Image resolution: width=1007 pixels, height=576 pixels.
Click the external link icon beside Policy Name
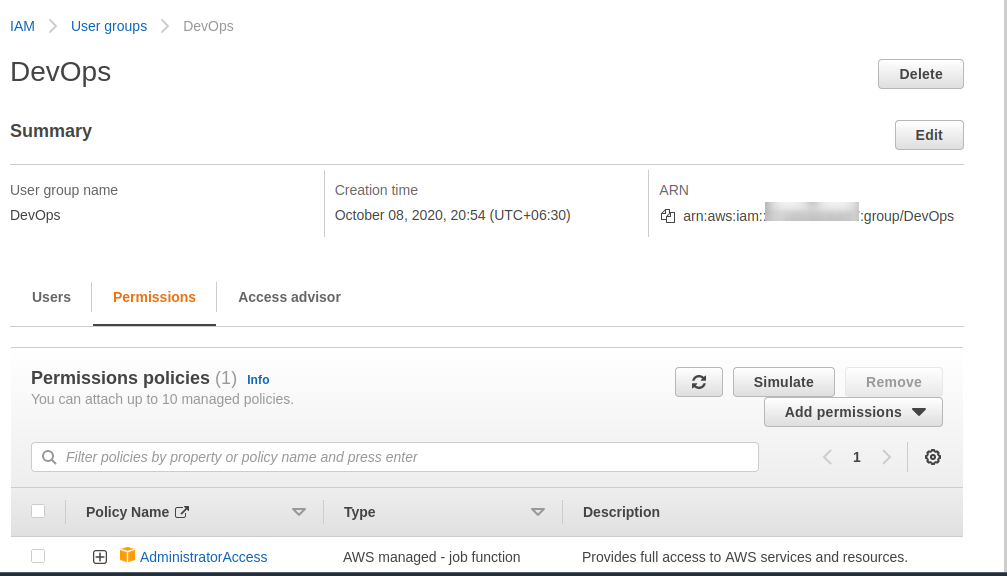(x=182, y=512)
